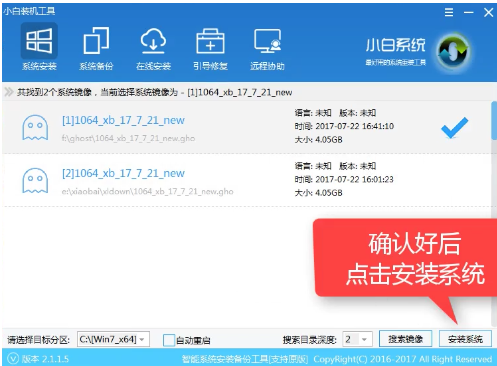Click path e:\xiaobai\xldown\1064_xb_17_7_21_new.gho

(147, 192)
